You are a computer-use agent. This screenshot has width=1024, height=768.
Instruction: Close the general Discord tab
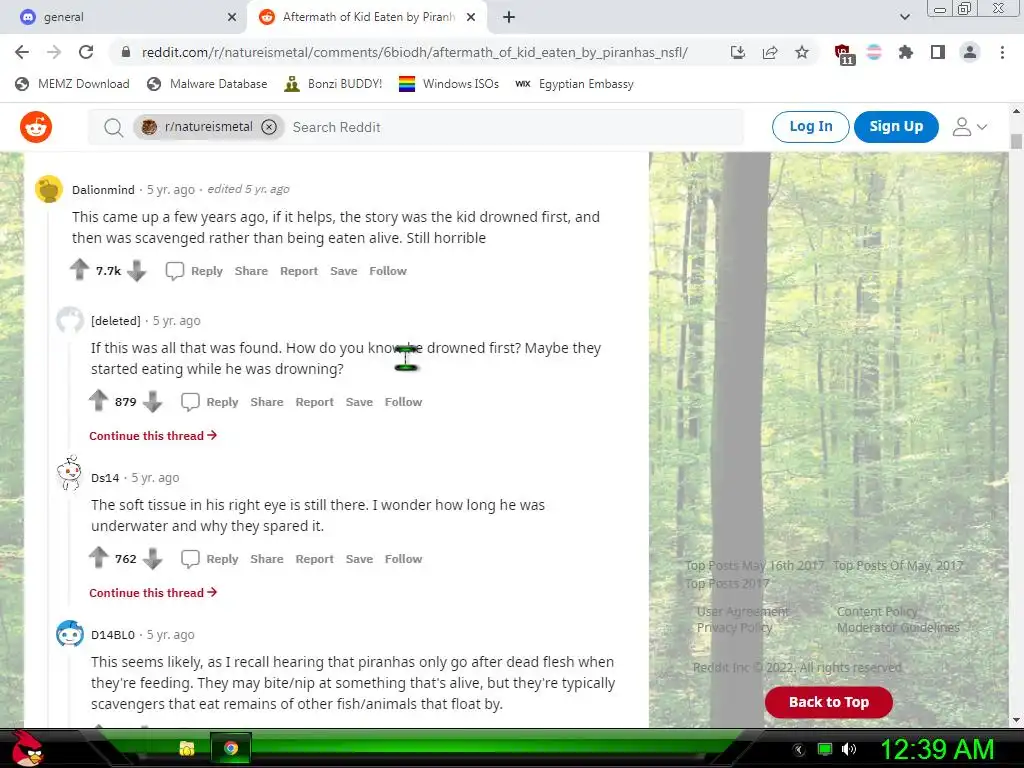pos(232,17)
